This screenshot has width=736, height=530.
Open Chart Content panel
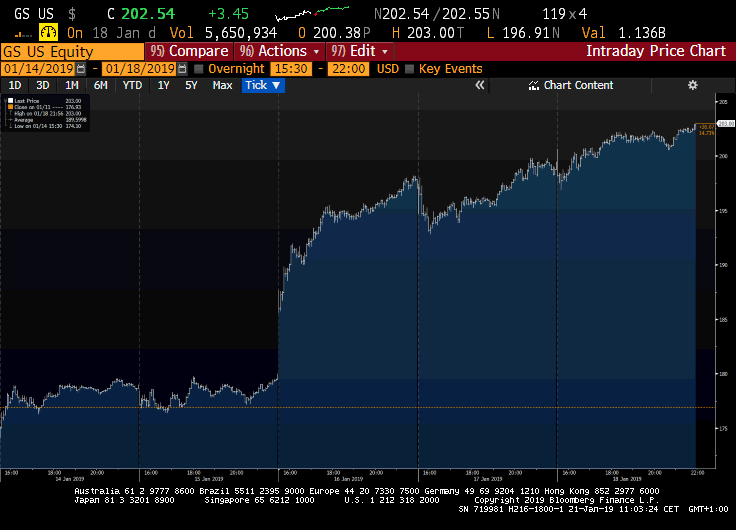point(570,85)
